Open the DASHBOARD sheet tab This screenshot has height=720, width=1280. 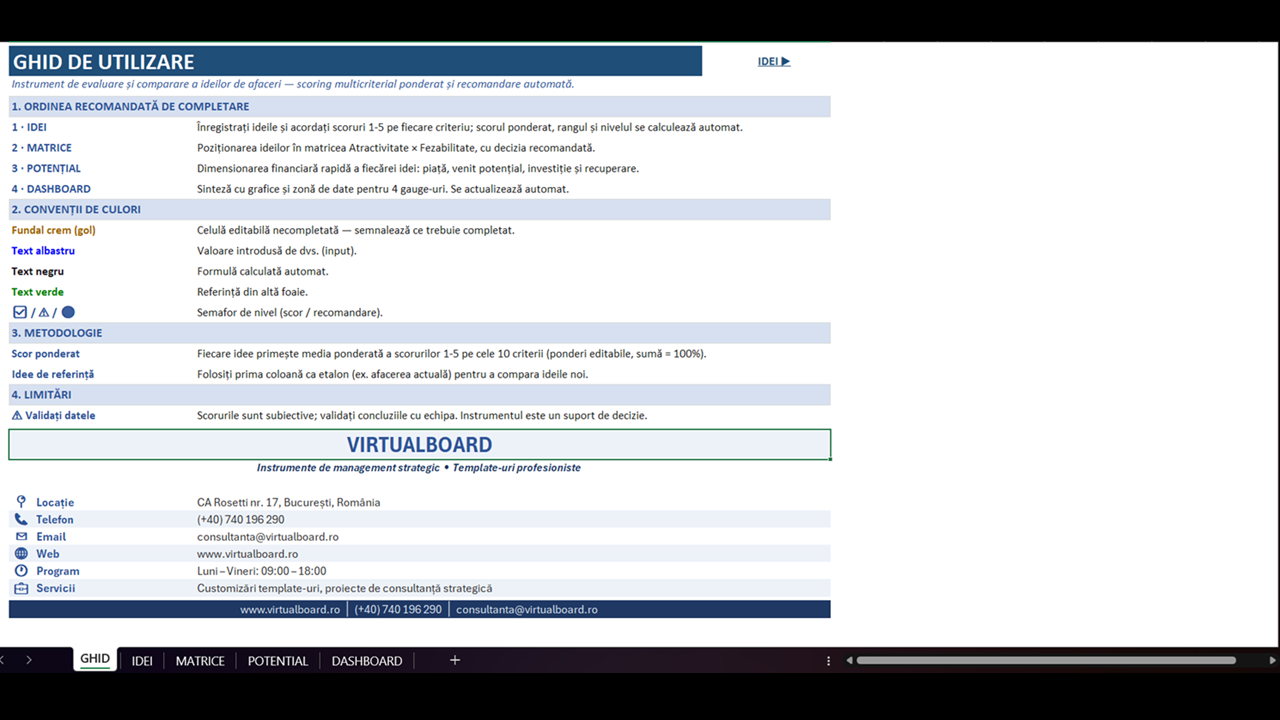tap(367, 660)
